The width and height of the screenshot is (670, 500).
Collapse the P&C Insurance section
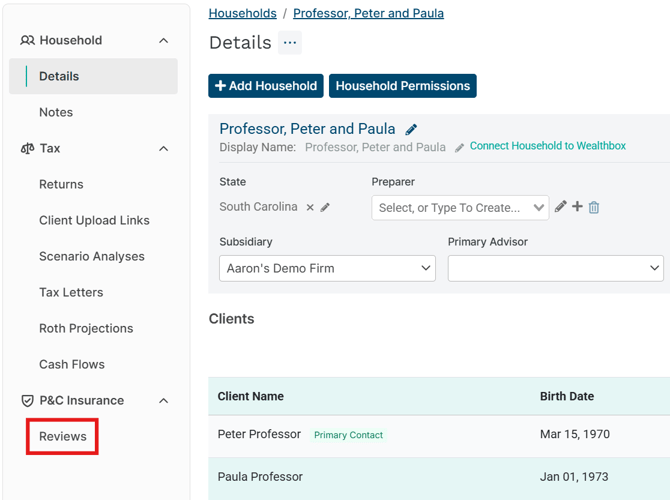(163, 401)
